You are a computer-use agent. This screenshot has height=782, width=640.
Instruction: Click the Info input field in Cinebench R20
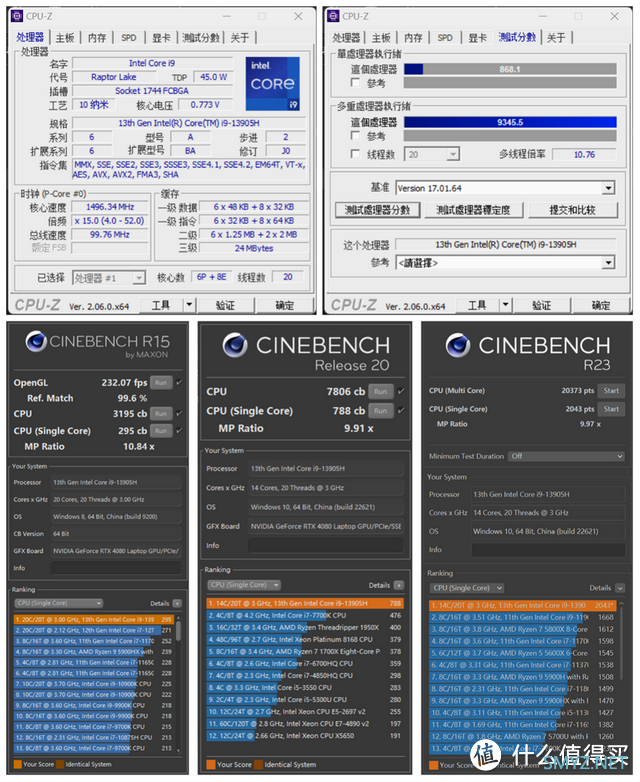point(326,546)
